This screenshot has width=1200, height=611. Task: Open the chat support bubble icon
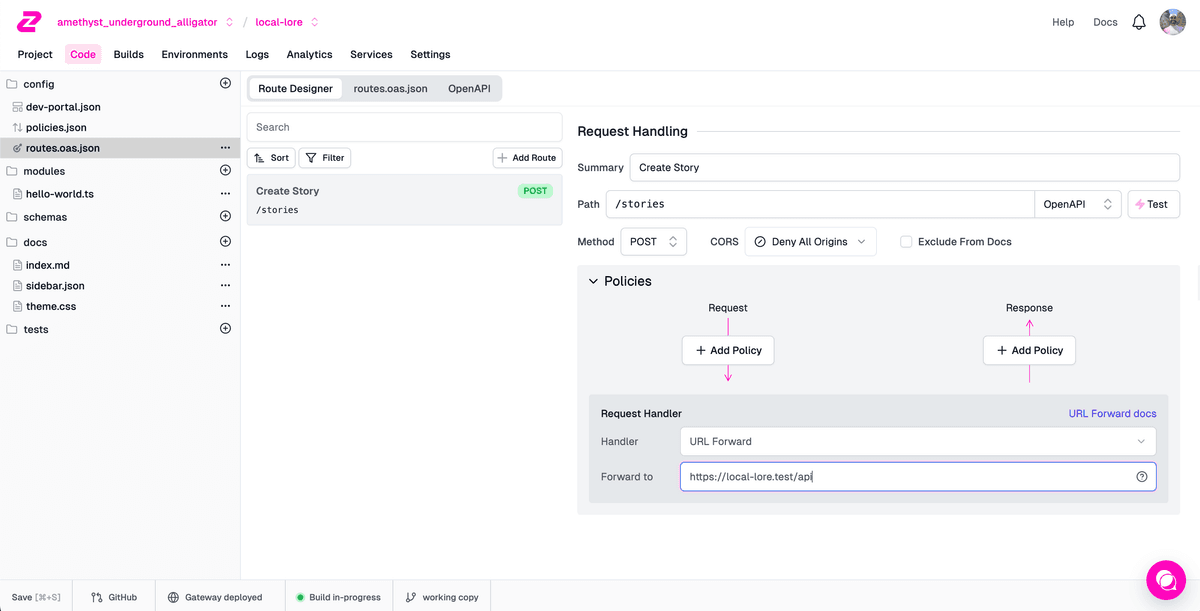pos(1165,579)
